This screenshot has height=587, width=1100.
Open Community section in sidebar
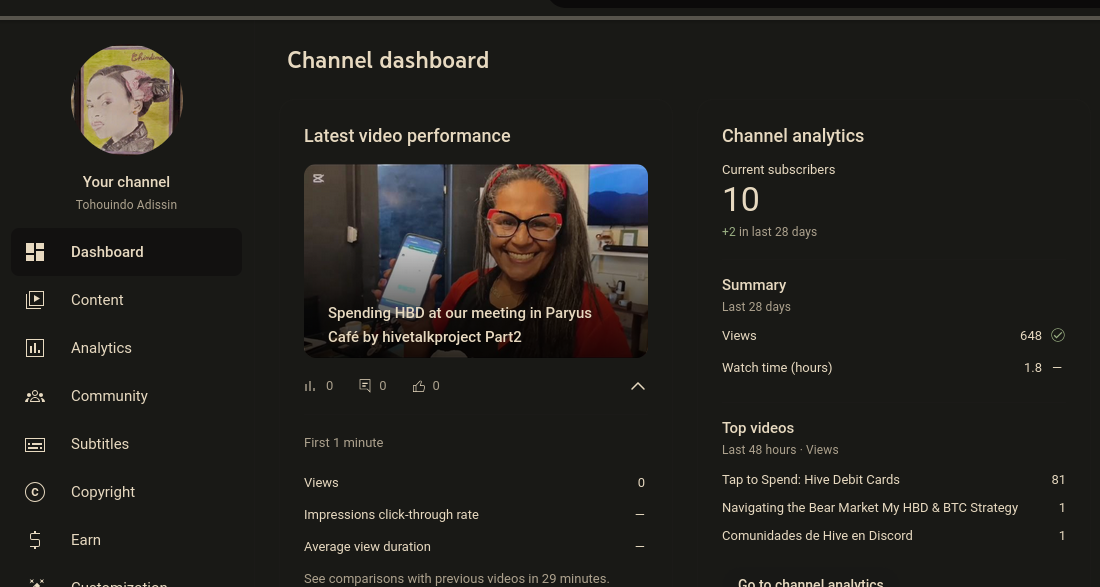tap(126, 396)
